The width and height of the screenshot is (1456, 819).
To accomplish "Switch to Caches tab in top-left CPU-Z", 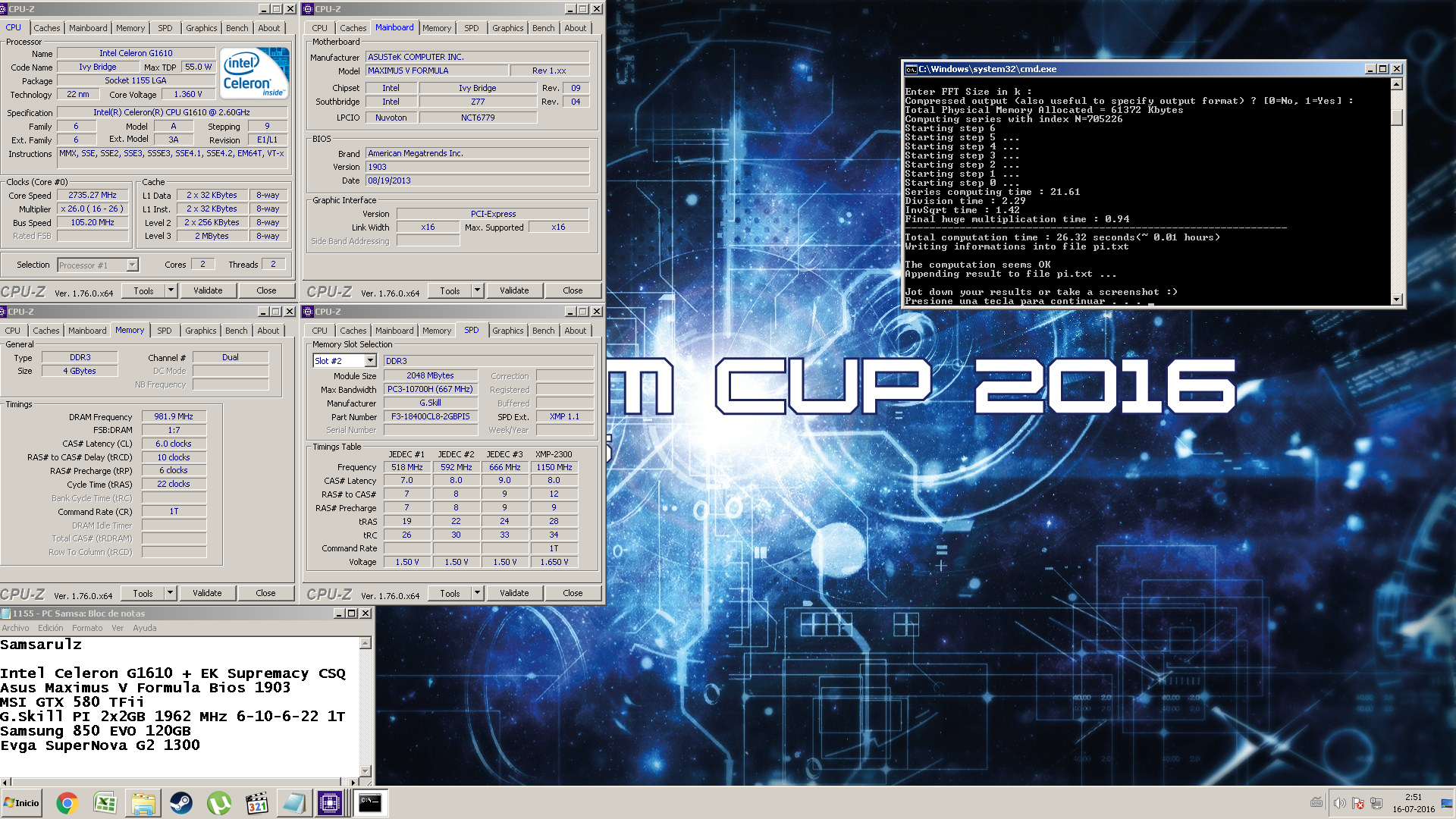I will (46, 28).
